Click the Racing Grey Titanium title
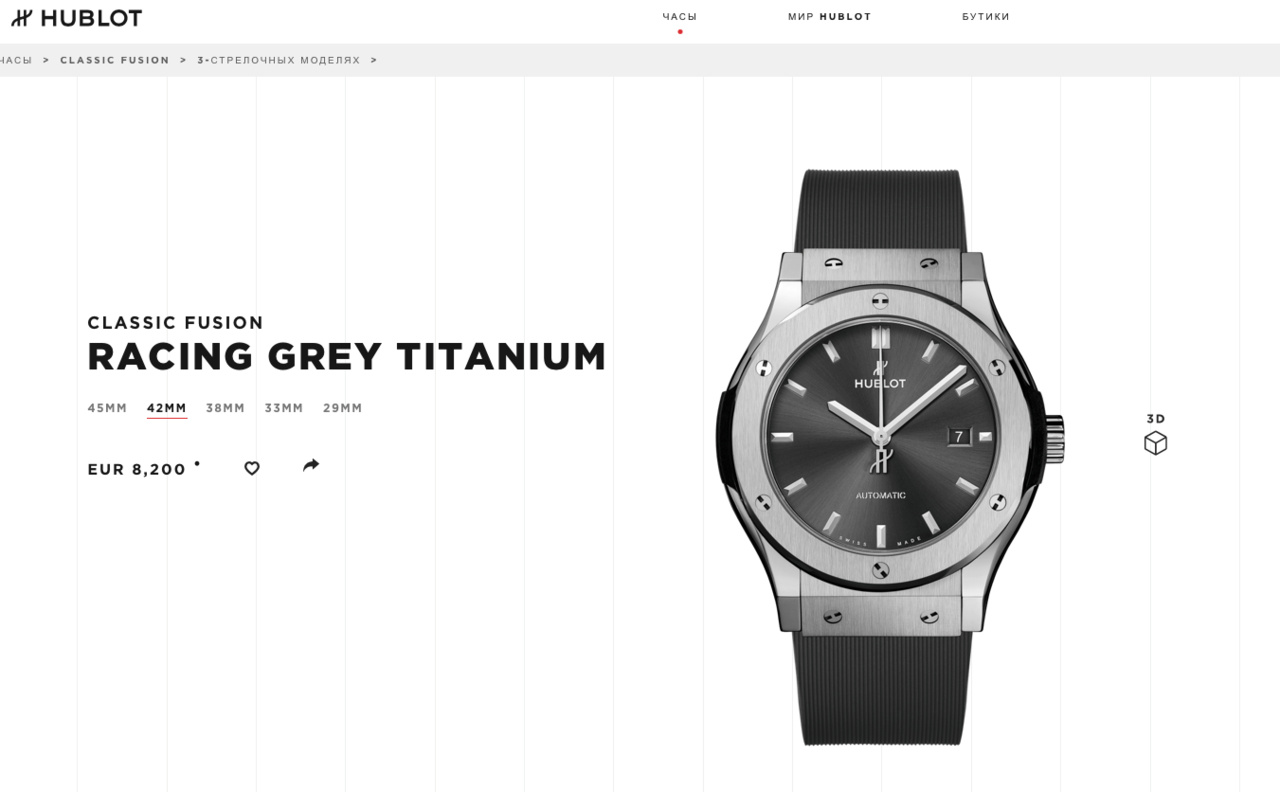 [347, 357]
